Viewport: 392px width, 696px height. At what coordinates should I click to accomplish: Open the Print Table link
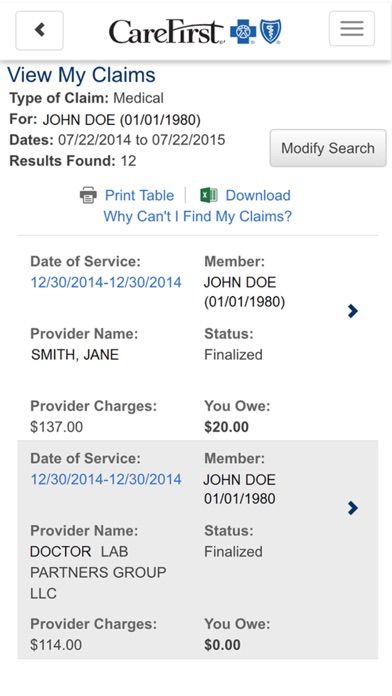[139, 195]
